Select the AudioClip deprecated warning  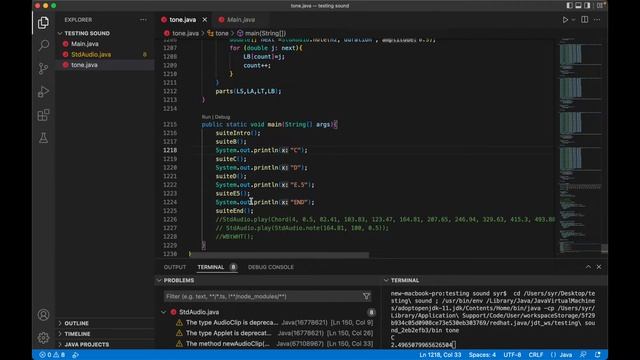274,322
